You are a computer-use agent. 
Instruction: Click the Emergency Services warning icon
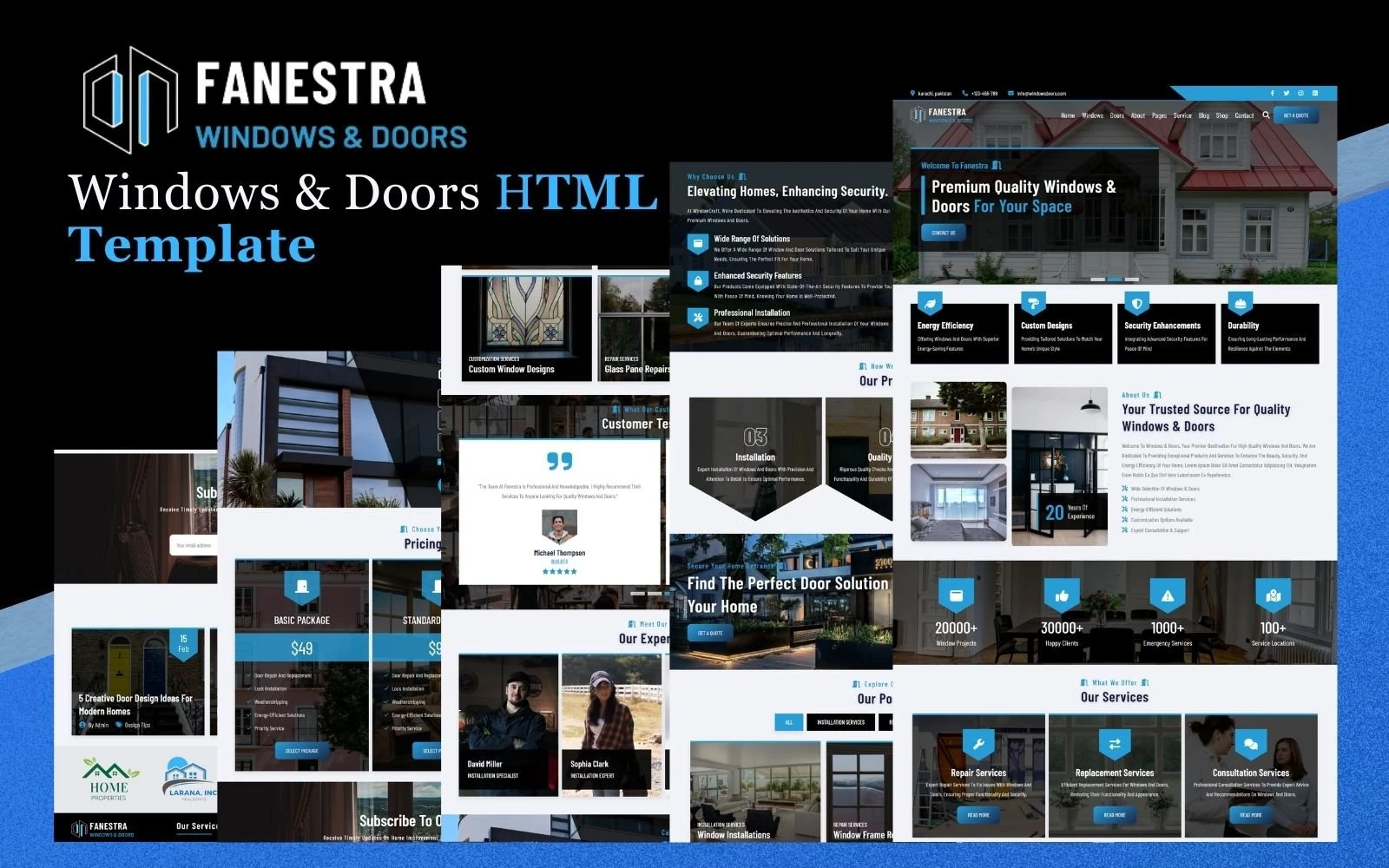pos(1168,596)
